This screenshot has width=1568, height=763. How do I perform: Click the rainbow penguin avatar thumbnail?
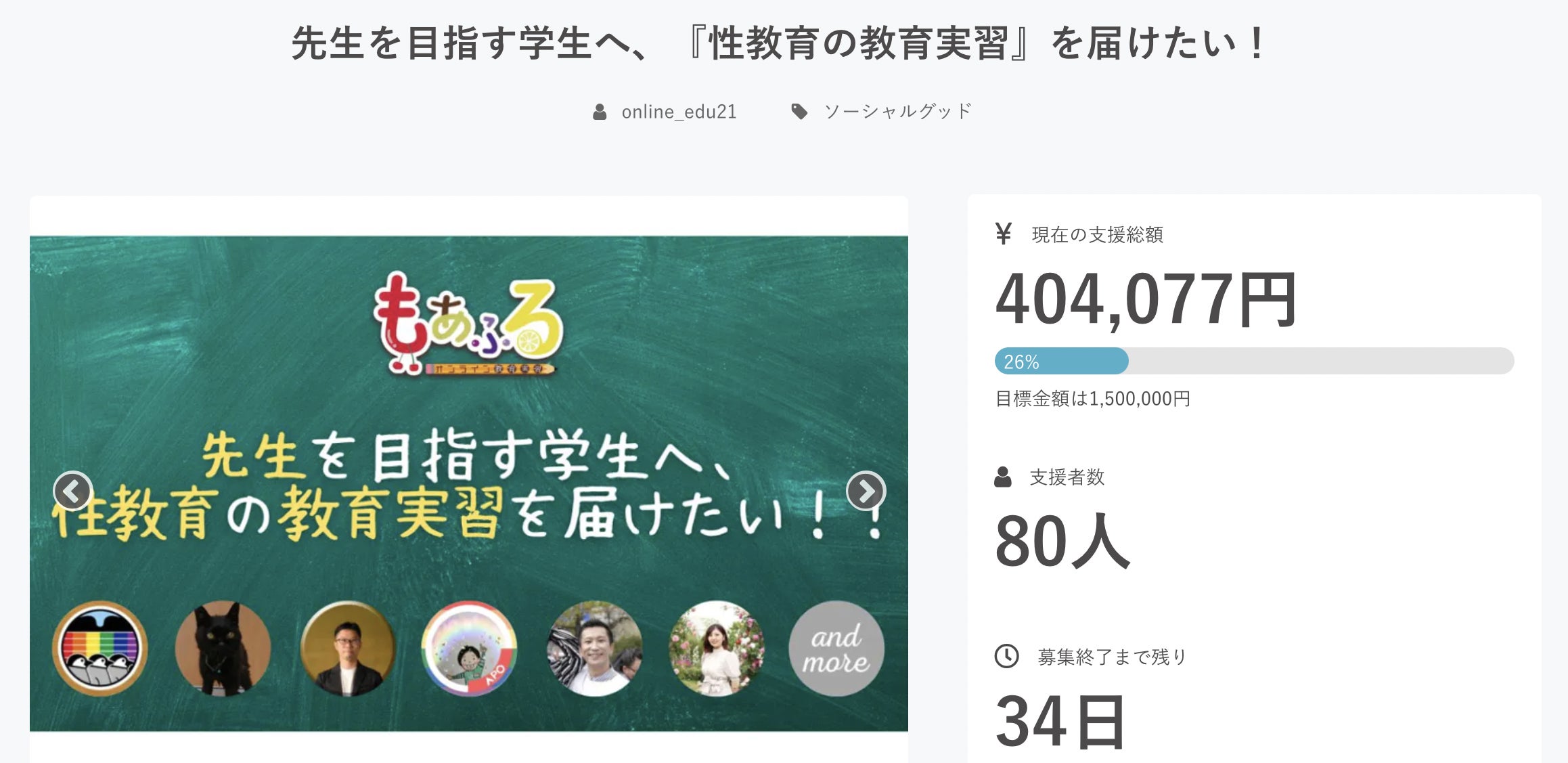pyautogui.click(x=100, y=648)
